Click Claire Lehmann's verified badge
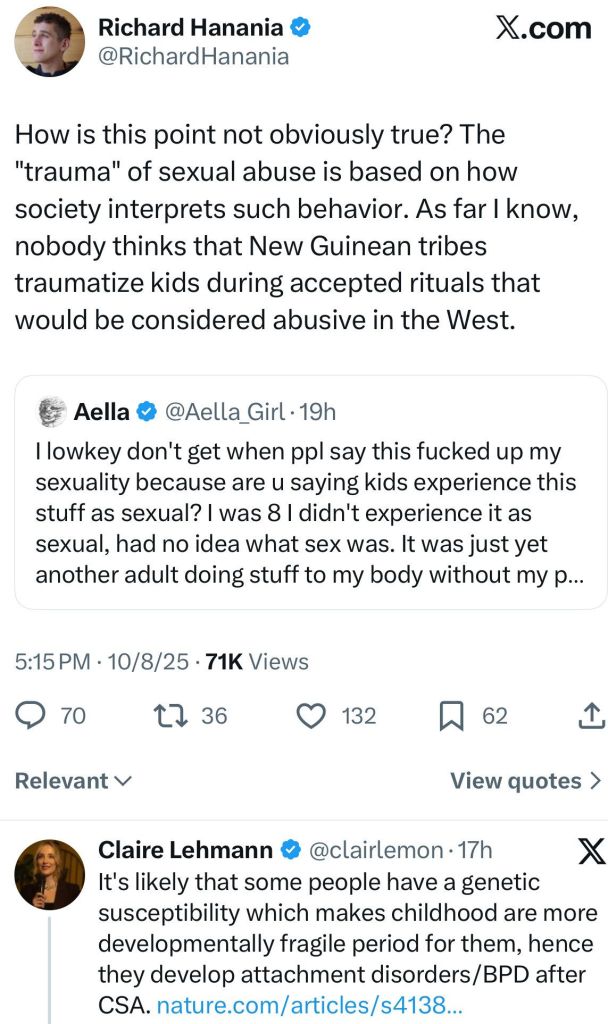The image size is (608, 1024). click(x=290, y=850)
